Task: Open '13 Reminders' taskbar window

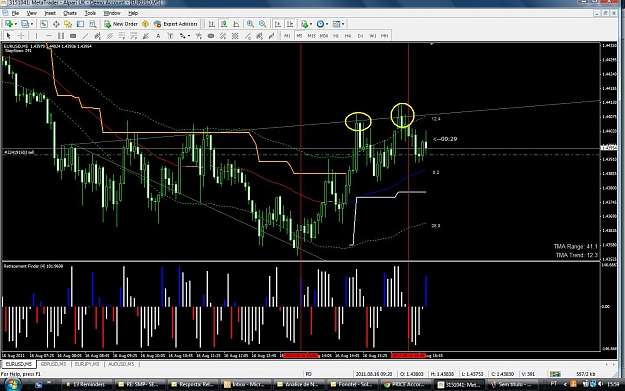Action: 86,385
